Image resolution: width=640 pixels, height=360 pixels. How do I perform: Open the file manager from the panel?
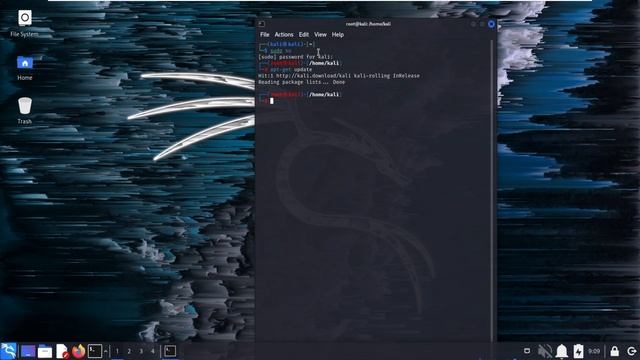click(45, 351)
